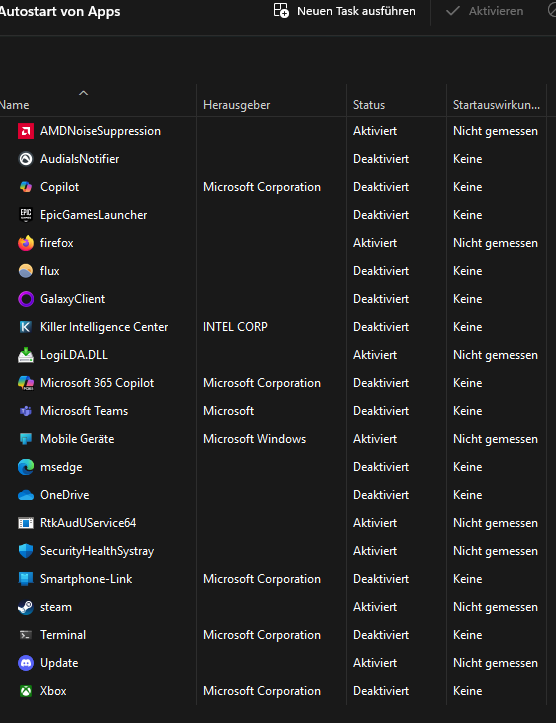Click Microsoft Windows publisher cell

[x=254, y=439]
